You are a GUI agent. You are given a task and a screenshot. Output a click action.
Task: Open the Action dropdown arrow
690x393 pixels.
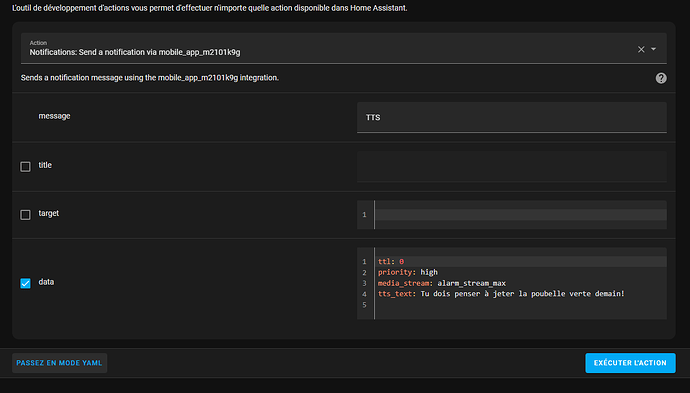[x=653, y=49]
